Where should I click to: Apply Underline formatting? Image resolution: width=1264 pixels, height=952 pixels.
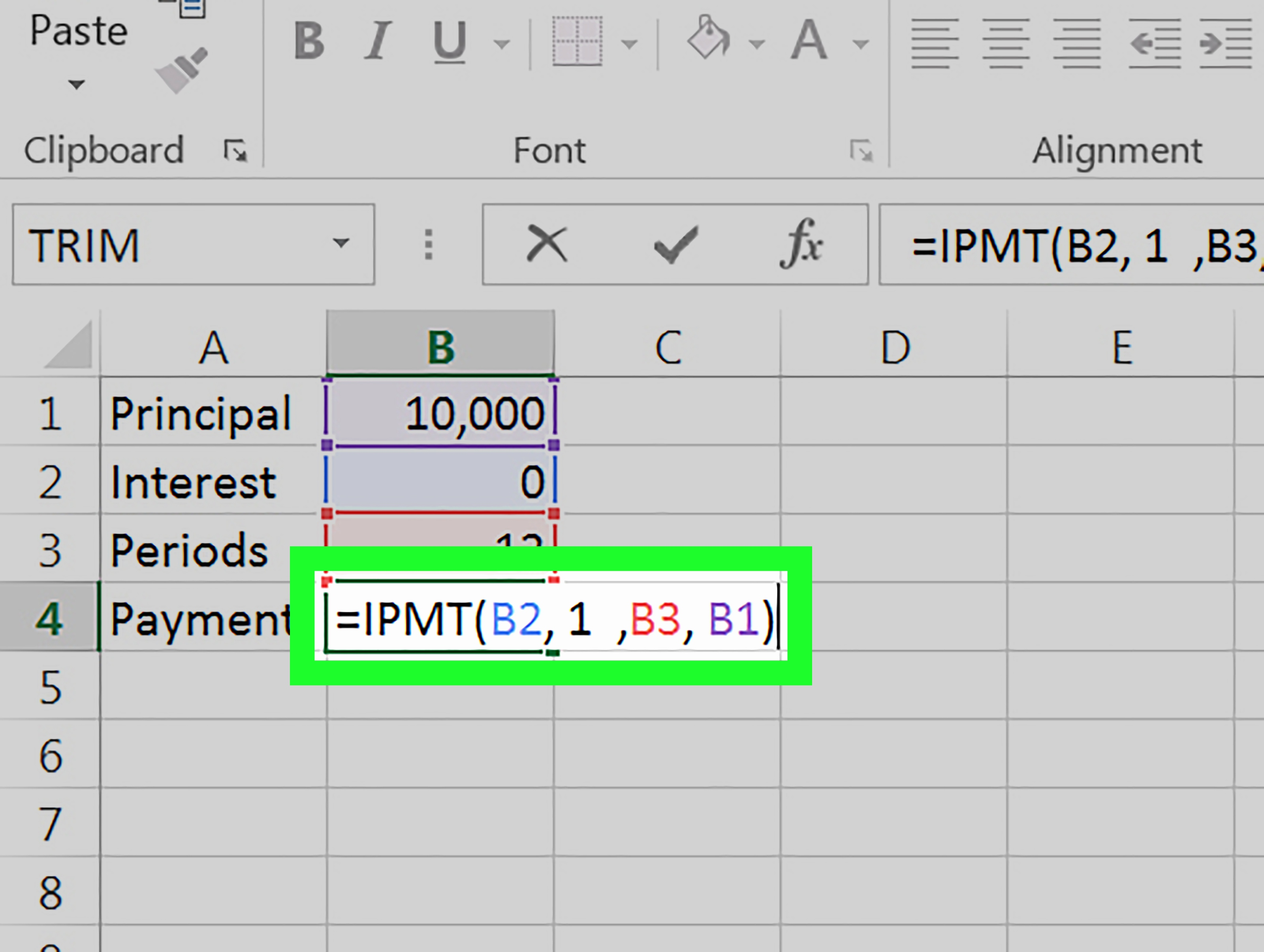click(x=449, y=41)
